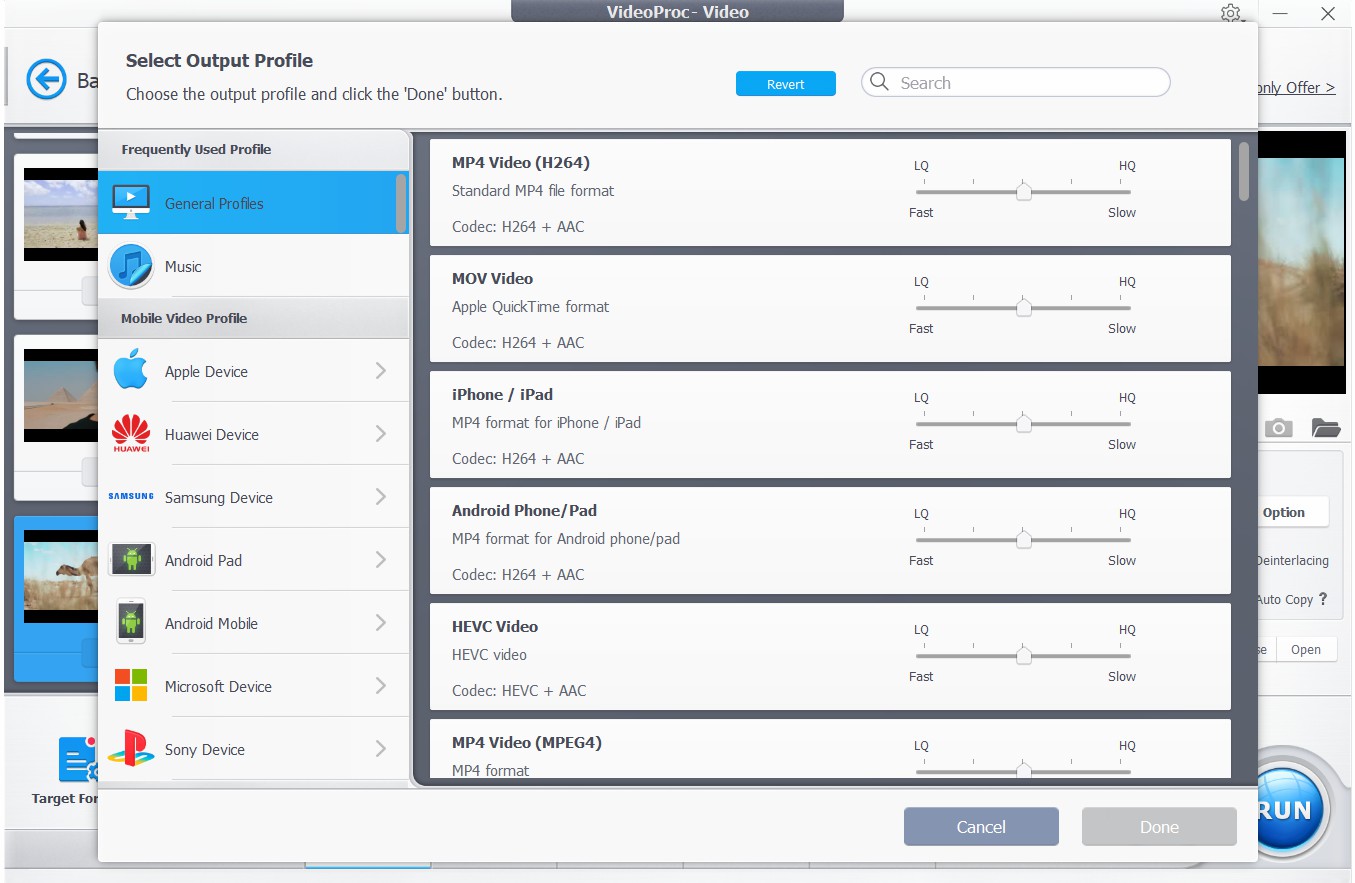This screenshot has width=1355, height=883.
Task: Expand the Sony Device list
Action: pos(381,749)
